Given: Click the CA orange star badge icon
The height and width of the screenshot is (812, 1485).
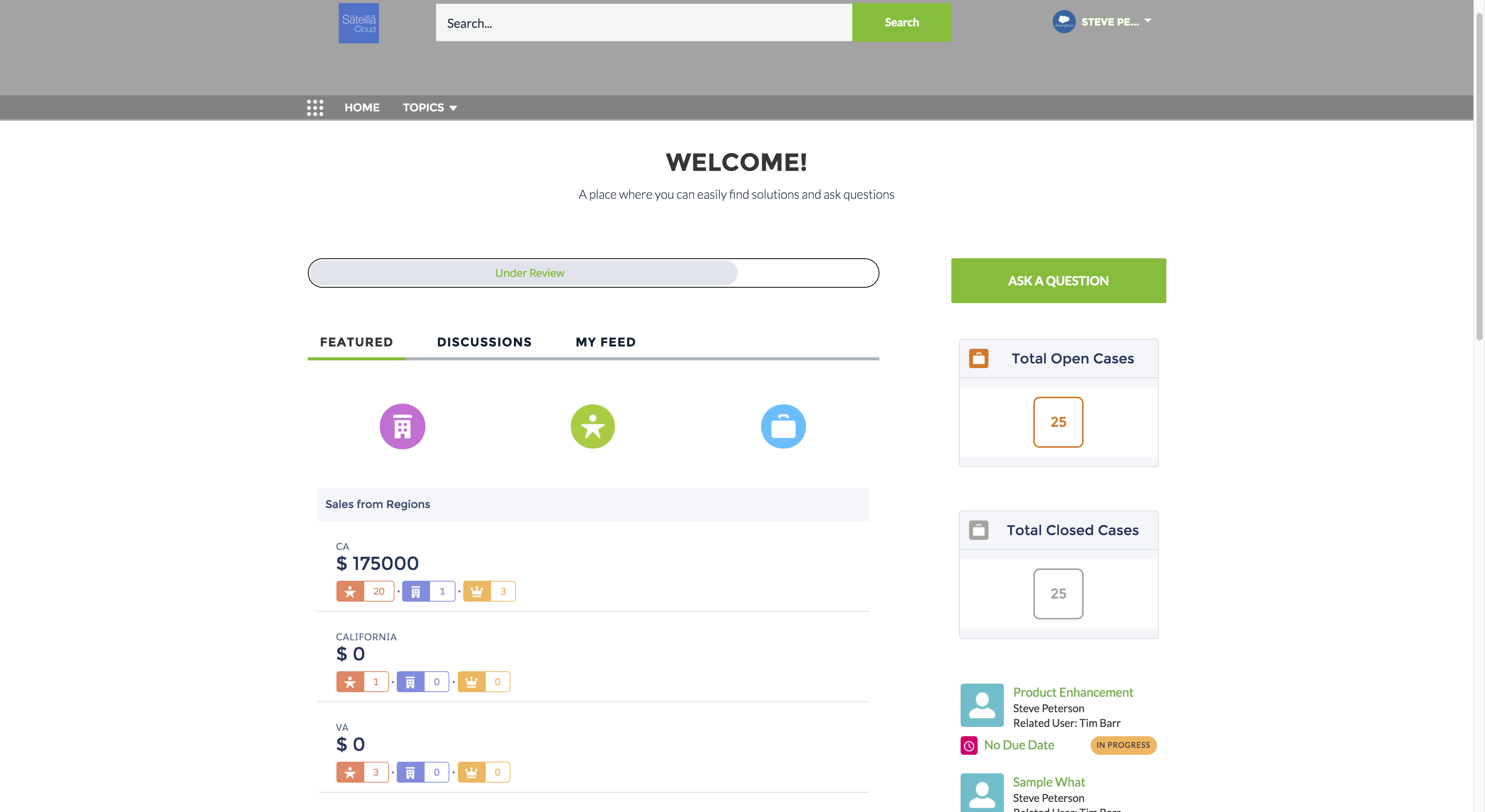Looking at the screenshot, I should [x=350, y=591].
